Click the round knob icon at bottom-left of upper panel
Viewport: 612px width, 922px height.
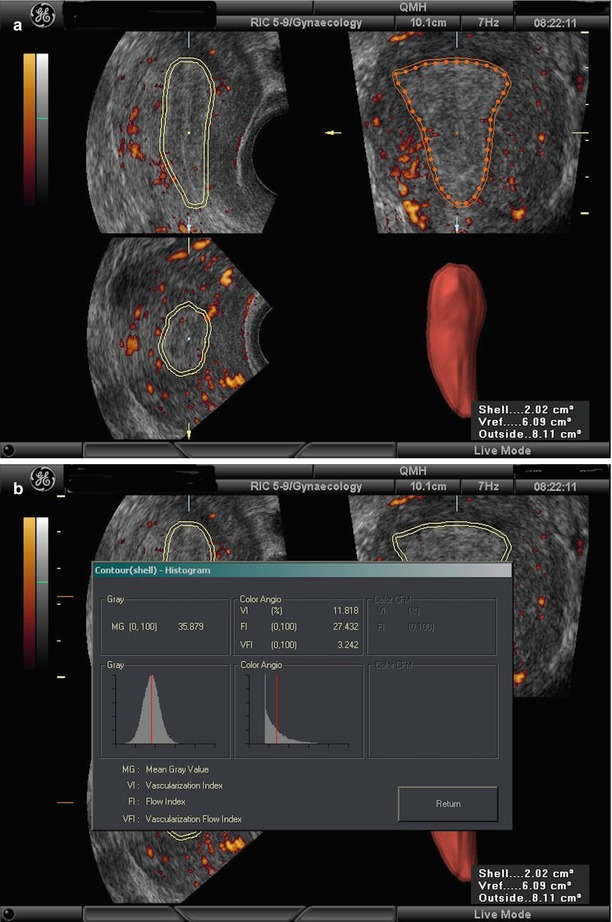click(x=9, y=450)
